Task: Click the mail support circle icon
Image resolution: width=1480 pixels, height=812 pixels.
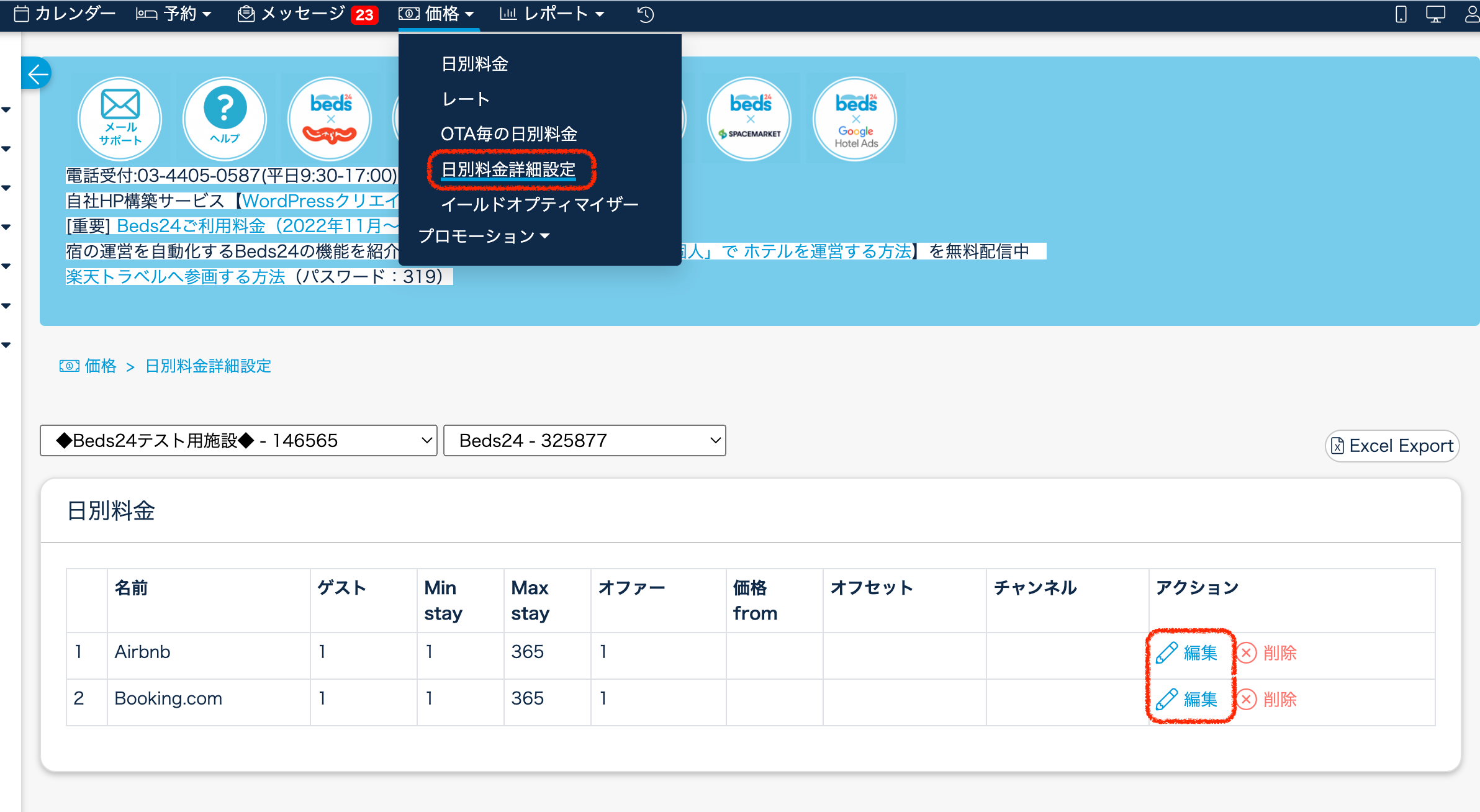Action: tap(120, 118)
